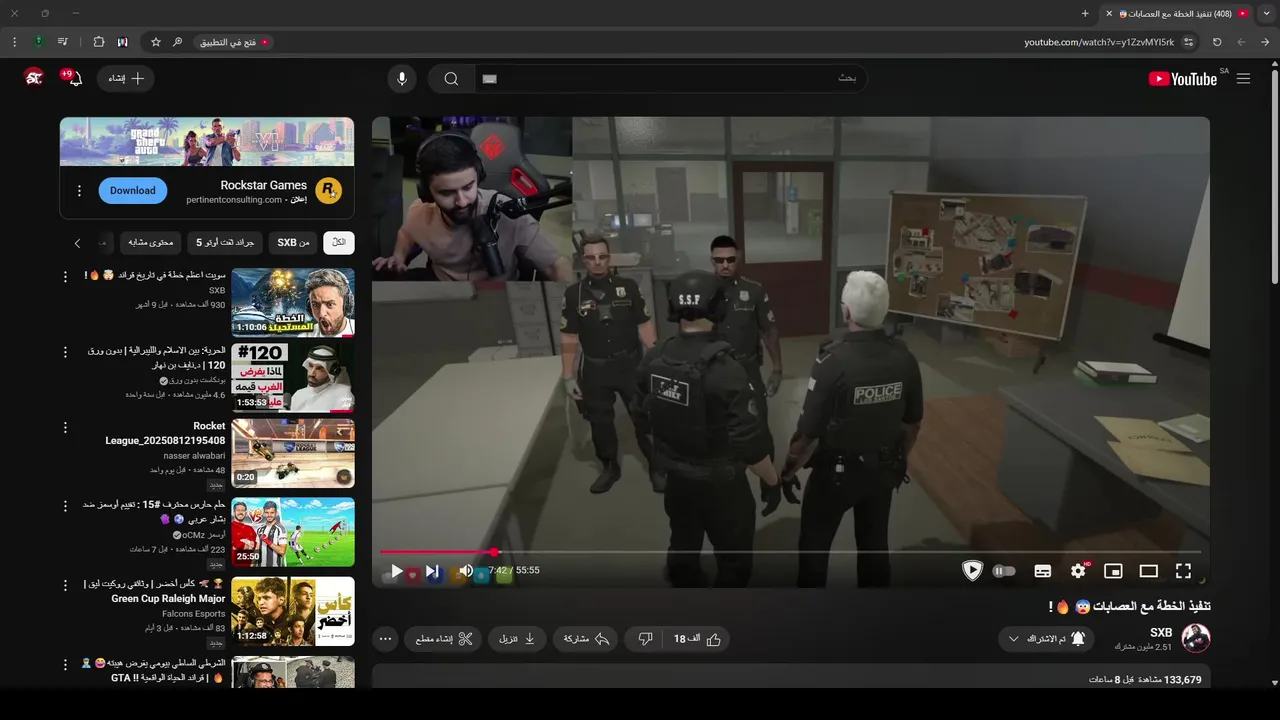The width and height of the screenshot is (1280, 720).
Task: Open the nasser alwabari channel name
Action: click(194, 456)
